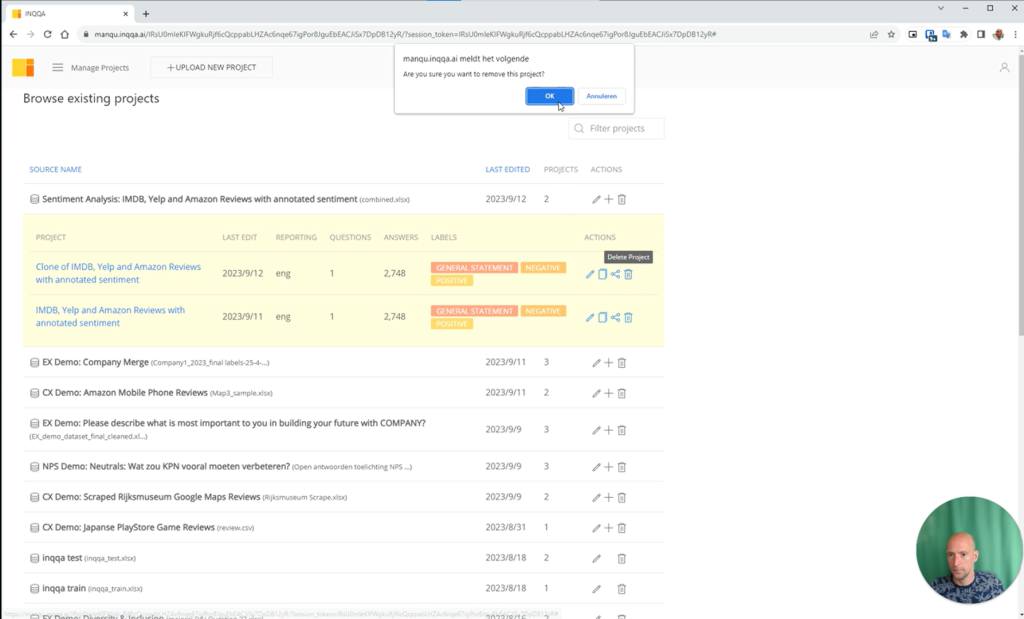Expand CX Demo: Japanse PlayStore Game Reviews
The image size is (1024, 619).
coord(344,528)
